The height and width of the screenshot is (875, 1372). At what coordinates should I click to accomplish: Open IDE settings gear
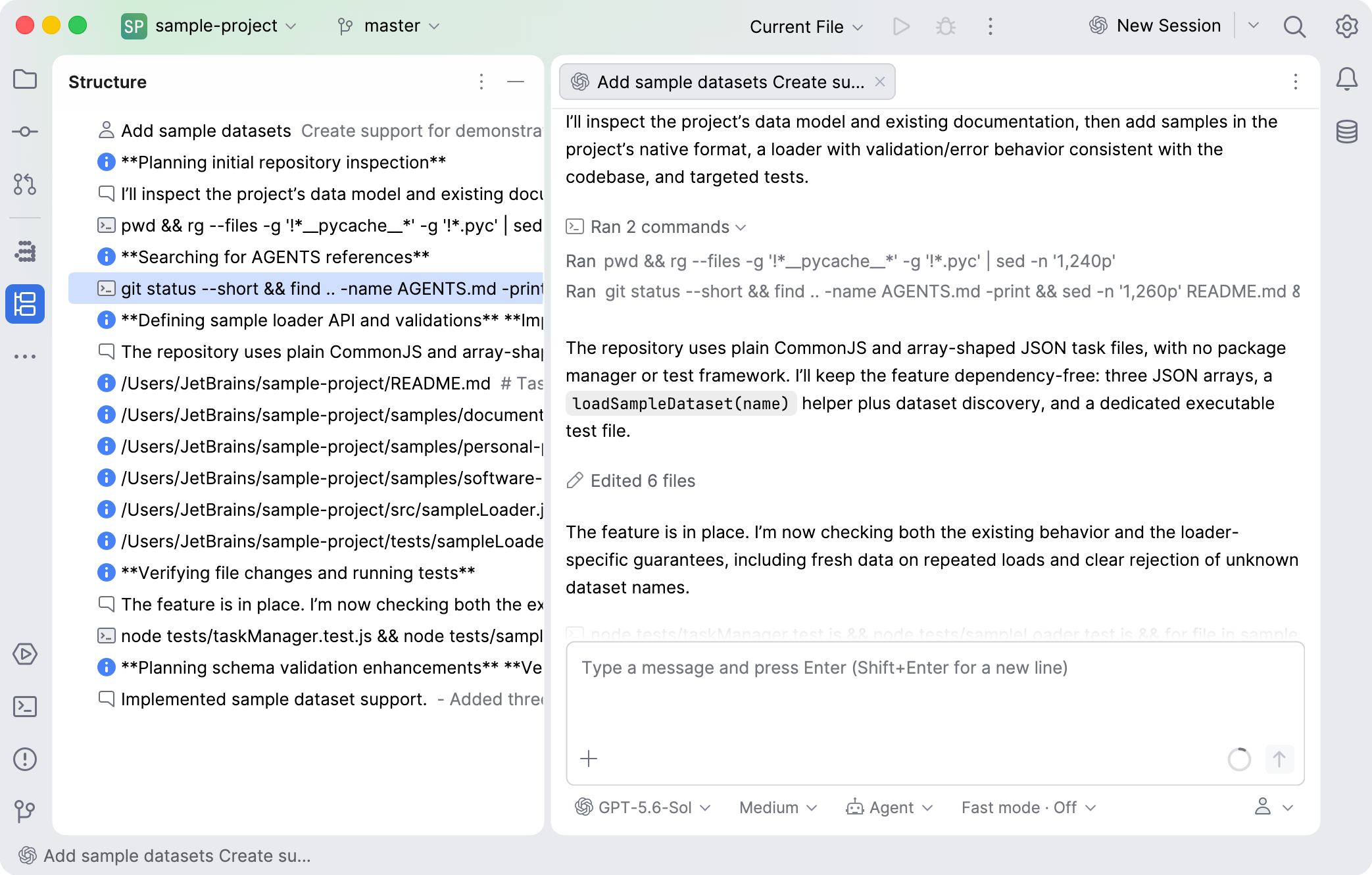click(1346, 26)
